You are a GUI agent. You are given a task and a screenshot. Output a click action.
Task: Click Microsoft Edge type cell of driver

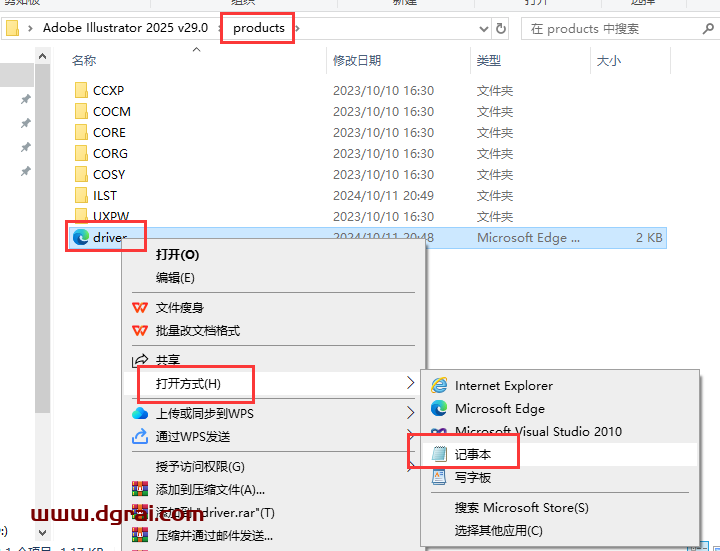[529, 237]
